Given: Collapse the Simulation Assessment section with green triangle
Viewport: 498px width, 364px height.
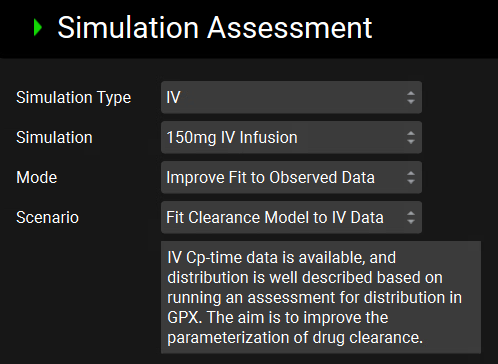Looking at the screenshot, I should [x=38, y=28].
